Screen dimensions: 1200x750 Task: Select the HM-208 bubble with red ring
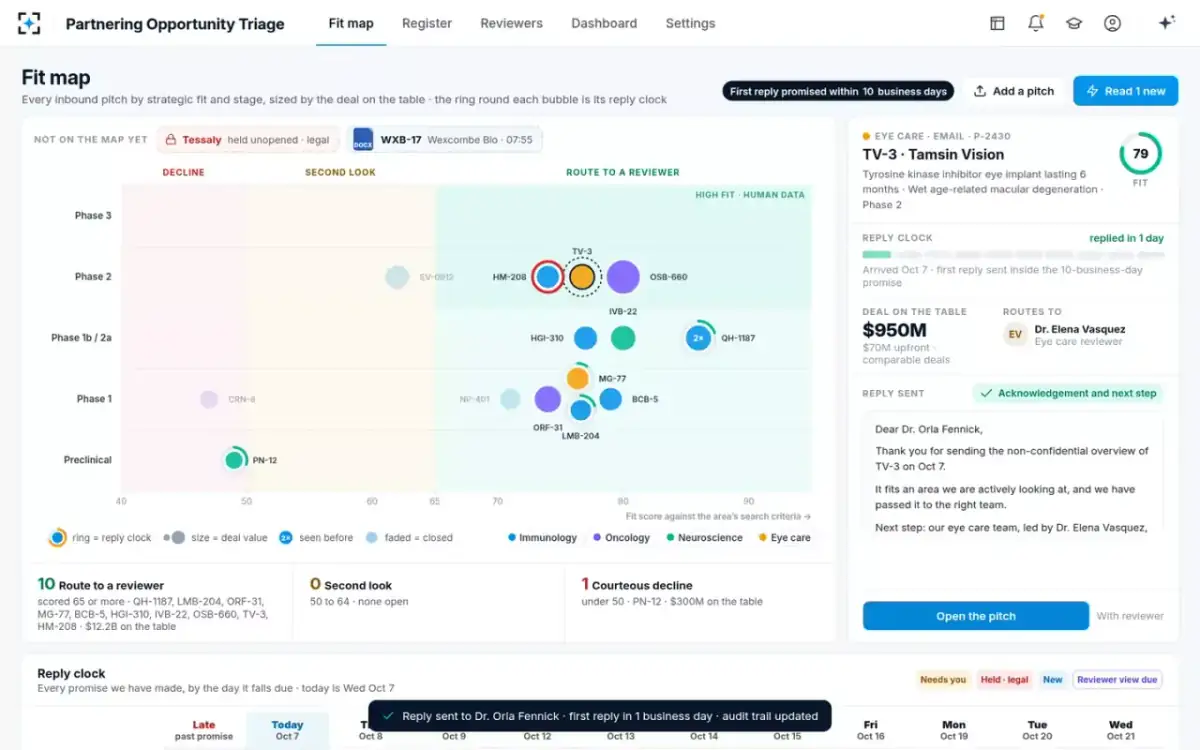pos(547,277)
